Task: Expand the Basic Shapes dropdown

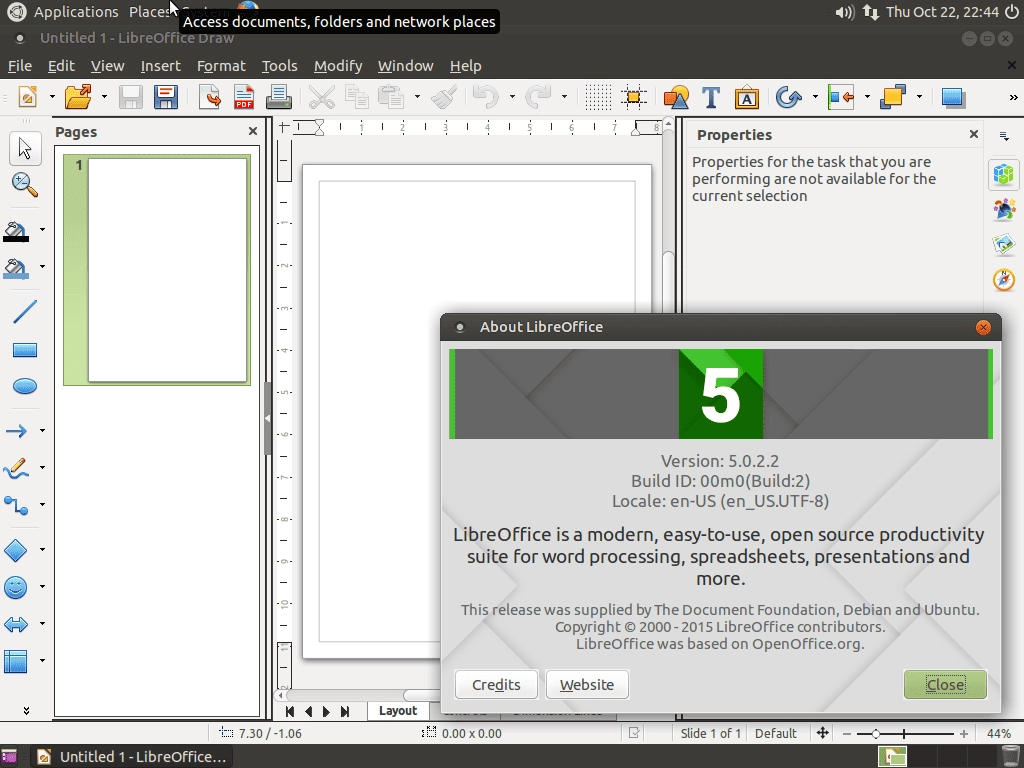Action: pos(42,549)
